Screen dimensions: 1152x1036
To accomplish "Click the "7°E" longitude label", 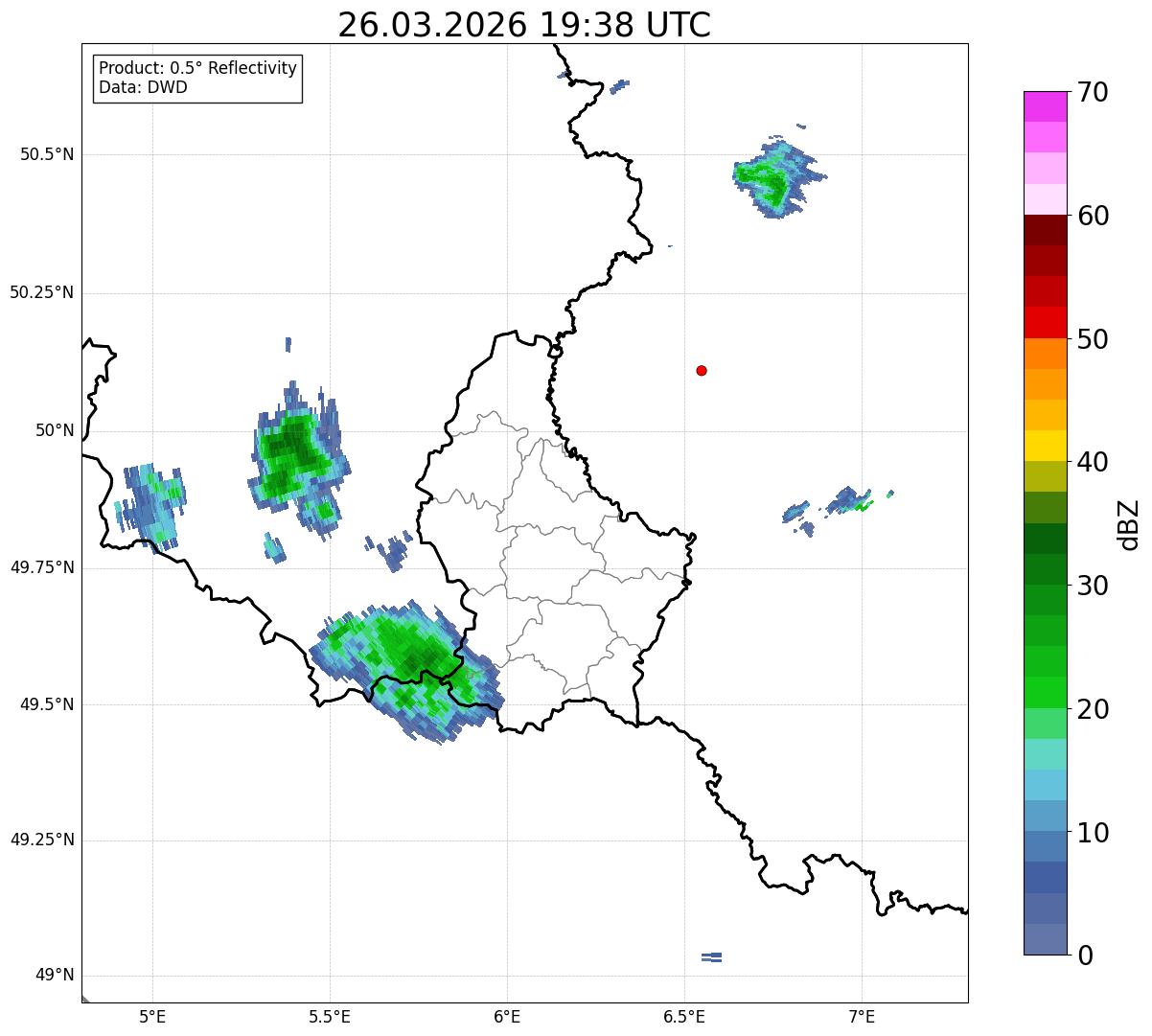I will coord(862,1017).
